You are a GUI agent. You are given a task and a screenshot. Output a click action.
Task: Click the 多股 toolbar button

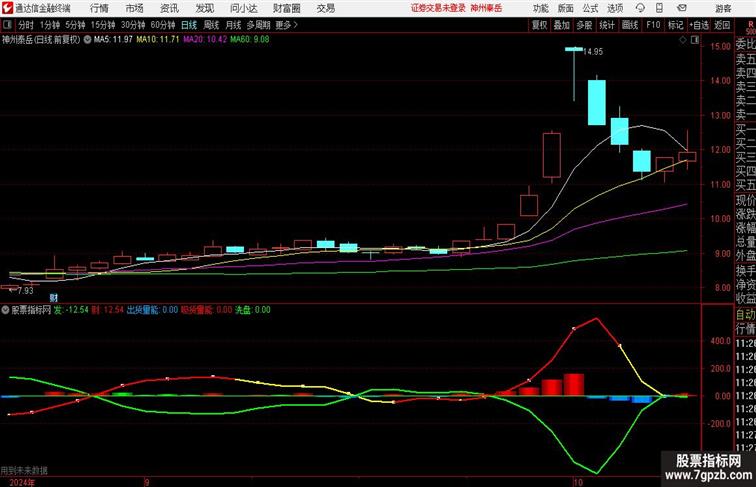[x=584, y=25]
